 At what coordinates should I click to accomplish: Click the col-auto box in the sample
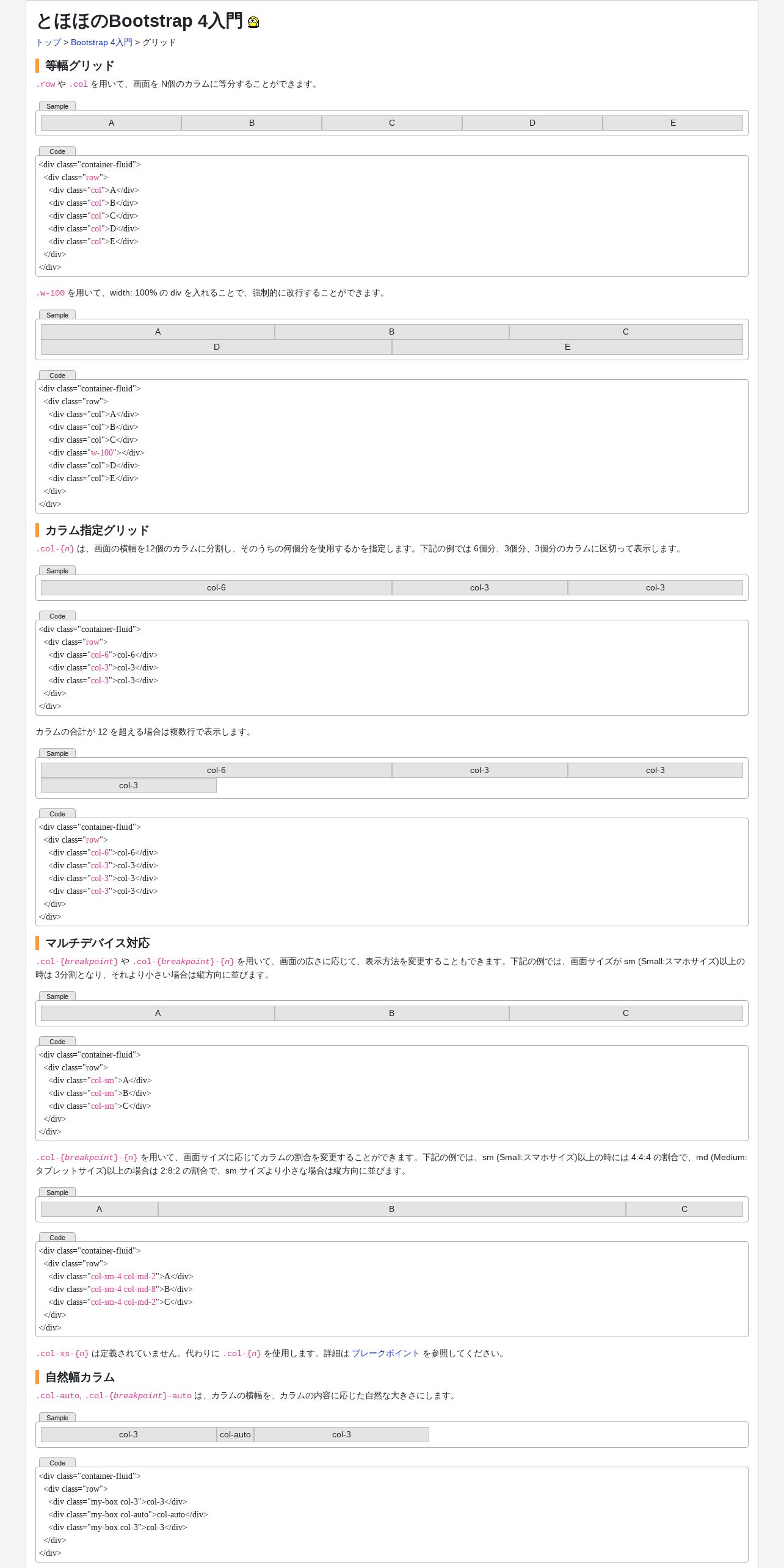pos(235,1434)
